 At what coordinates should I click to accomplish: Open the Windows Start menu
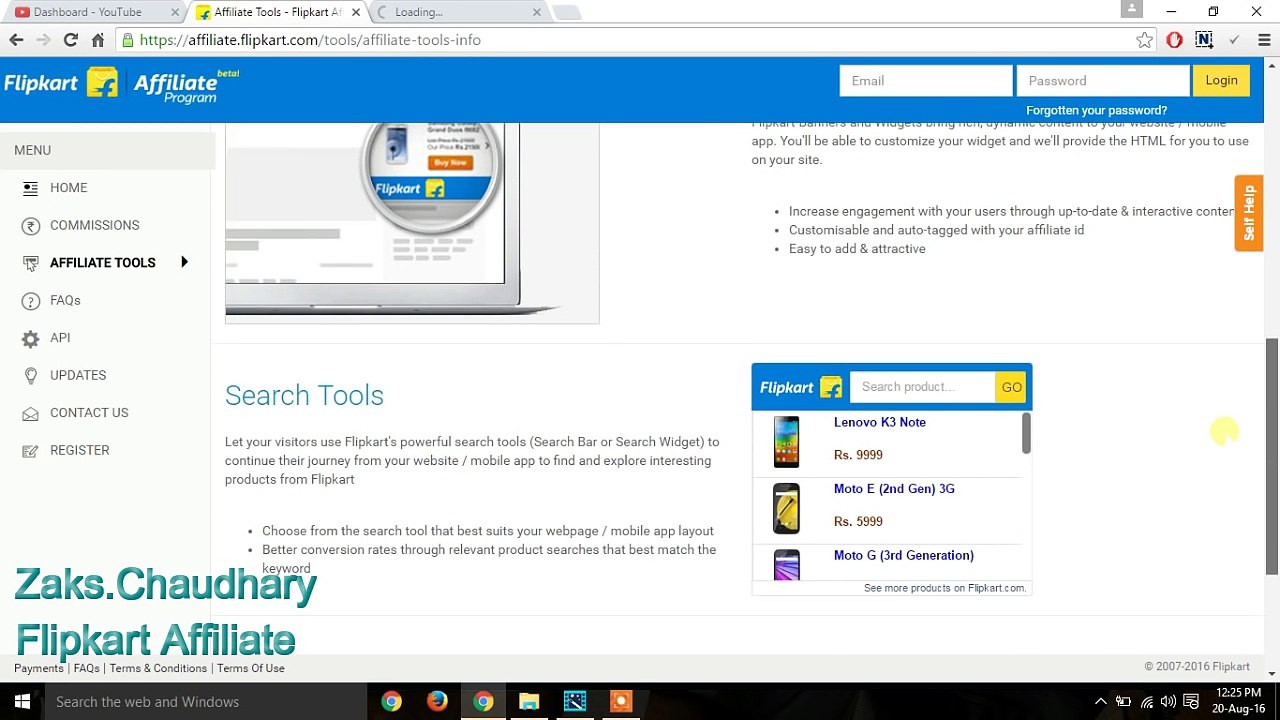pos(22,702)
